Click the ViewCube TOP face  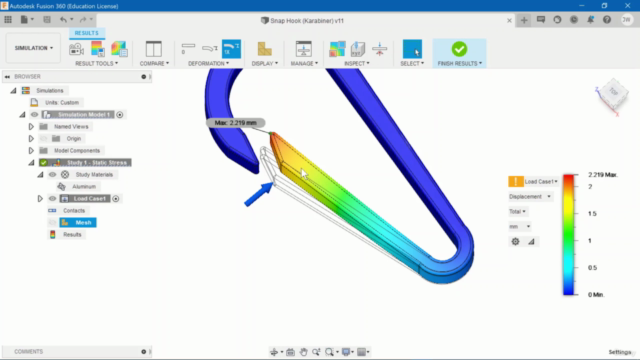[613, 92]
